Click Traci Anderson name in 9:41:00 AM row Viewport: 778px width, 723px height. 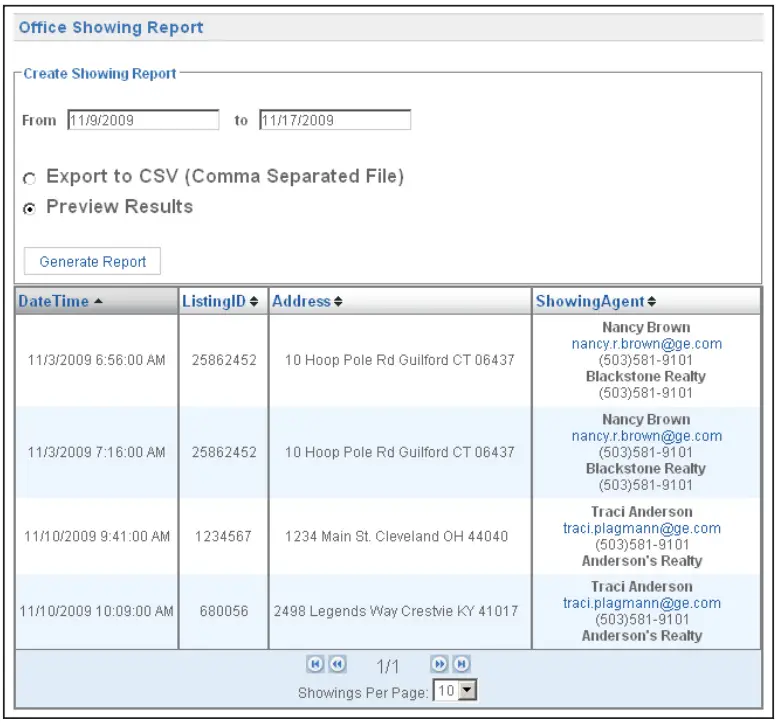[642, 512]
